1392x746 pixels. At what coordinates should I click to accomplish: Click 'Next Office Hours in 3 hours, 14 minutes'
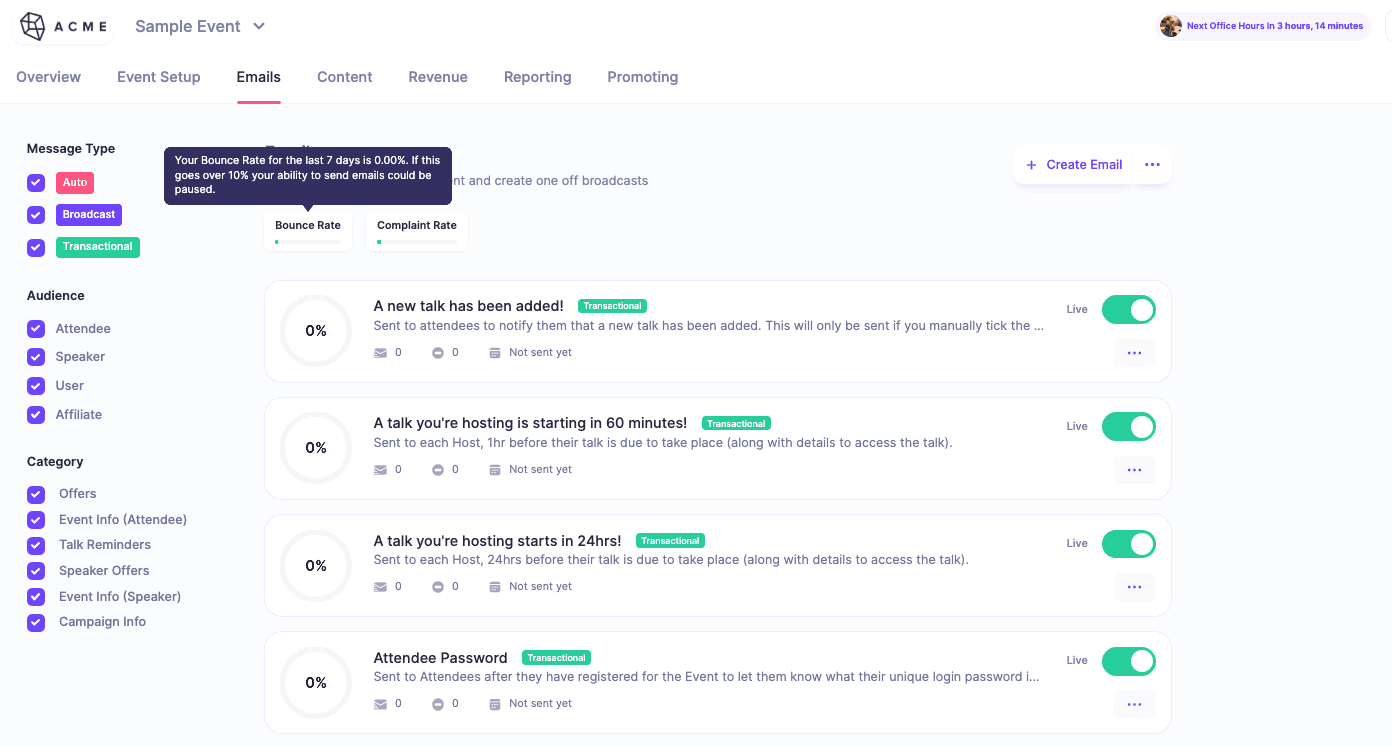tap(1275, 25)
